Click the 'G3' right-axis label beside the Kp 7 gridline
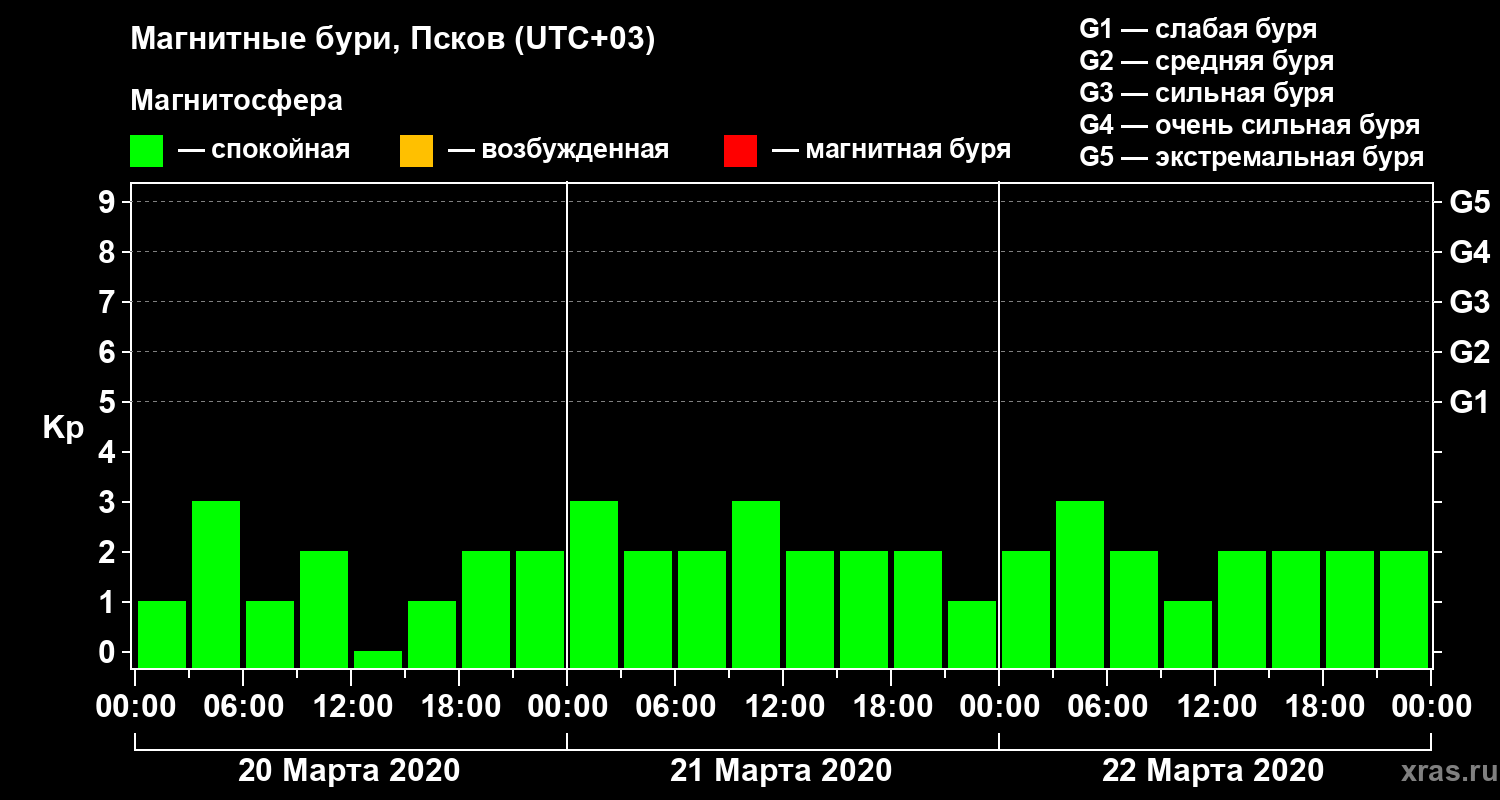1500x800 pixels. [1470, 302]
